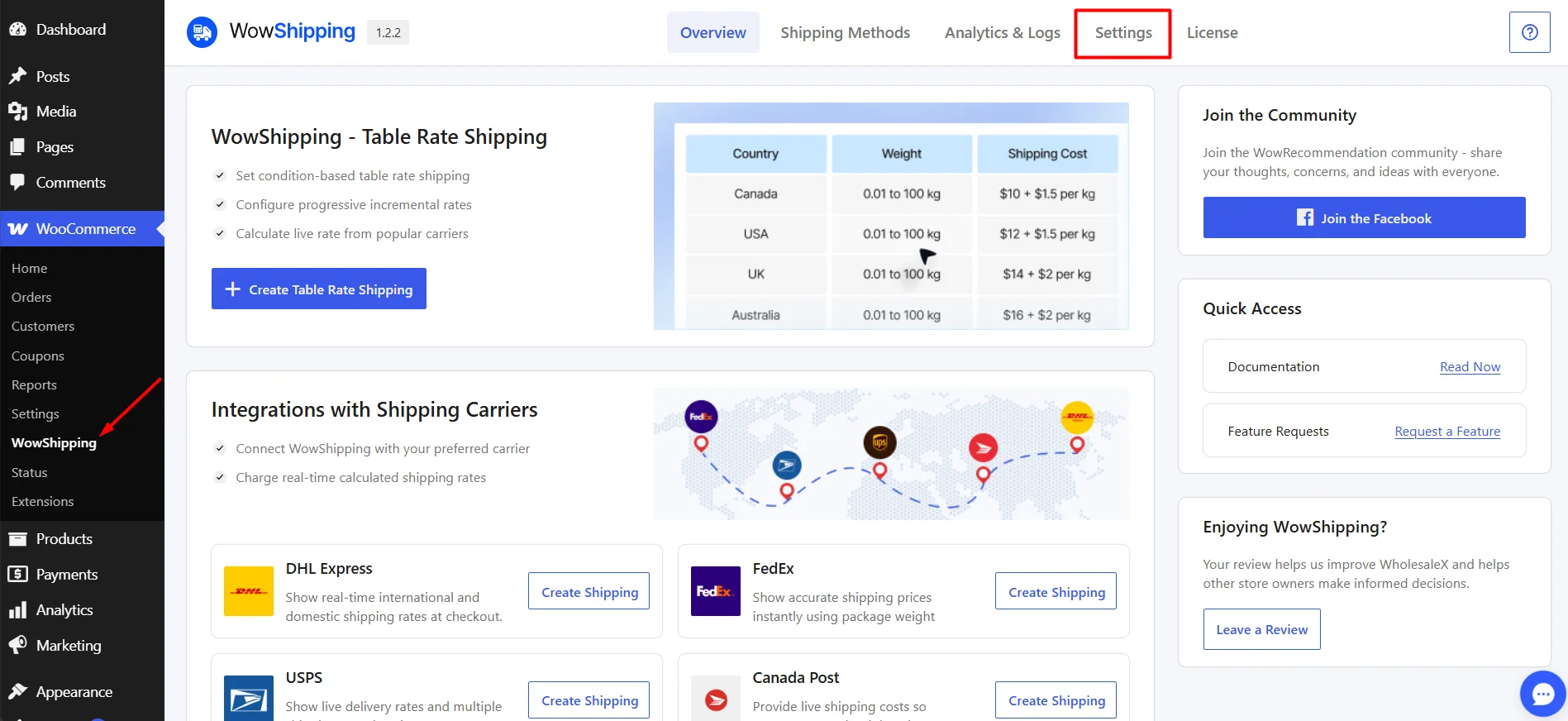Click the USPS carrier logo
Screen dimensions: 1568x721
pyautogui.click(x=249, y=699)
